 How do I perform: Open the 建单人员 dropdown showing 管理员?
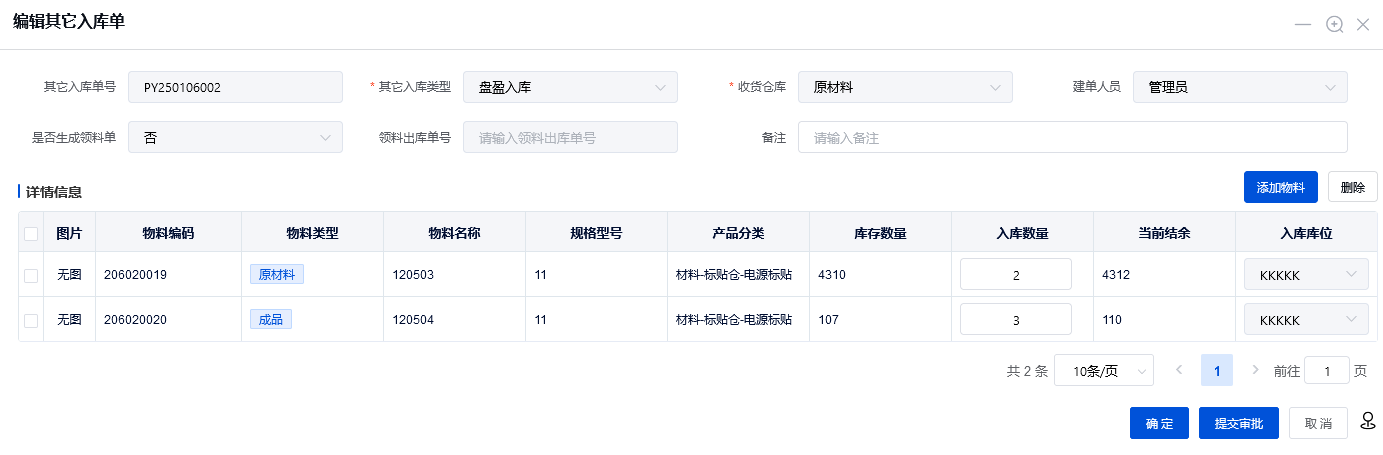1240,87
